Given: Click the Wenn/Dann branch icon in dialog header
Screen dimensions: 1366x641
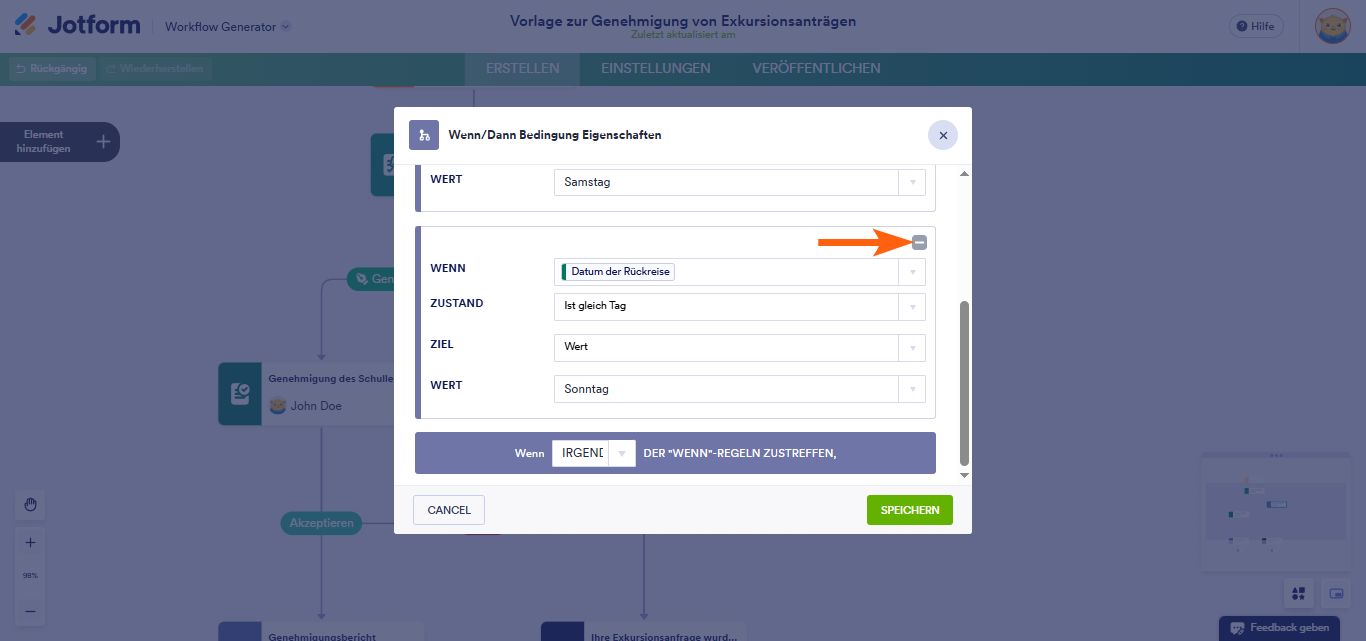Looking at the screenshot, I should click(424, 134).
